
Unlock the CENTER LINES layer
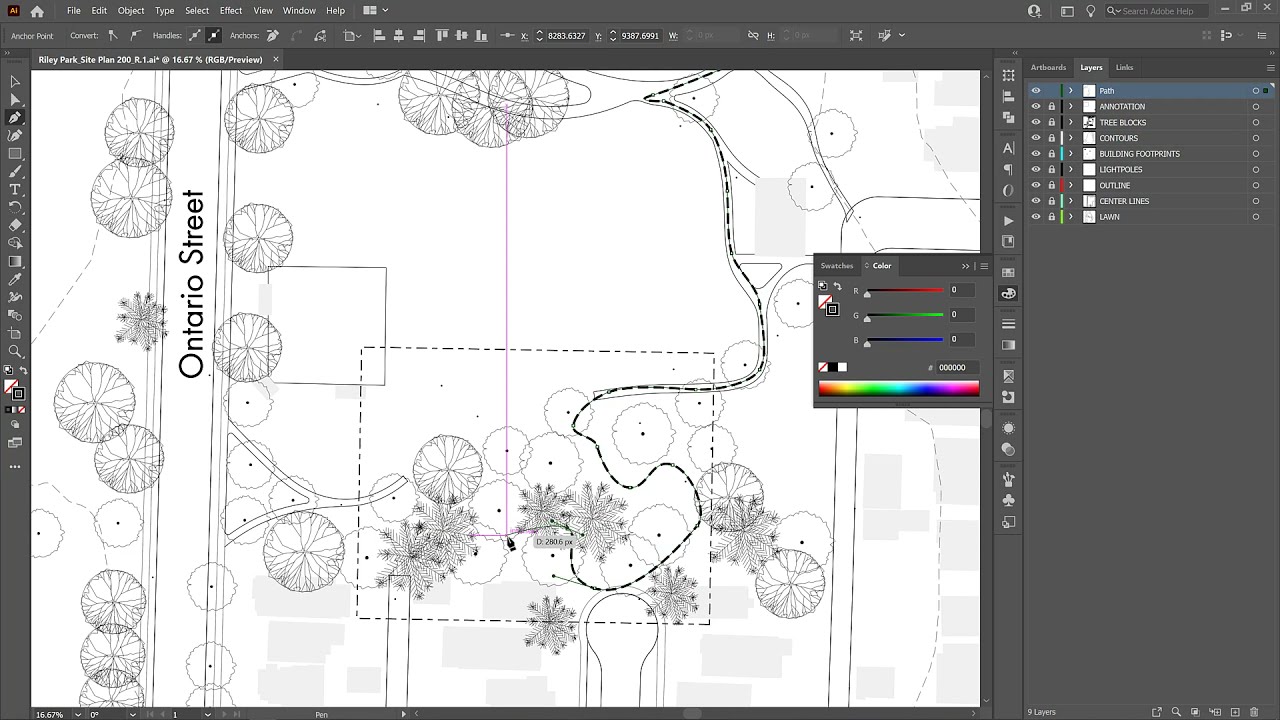[x=1051, y=201]
